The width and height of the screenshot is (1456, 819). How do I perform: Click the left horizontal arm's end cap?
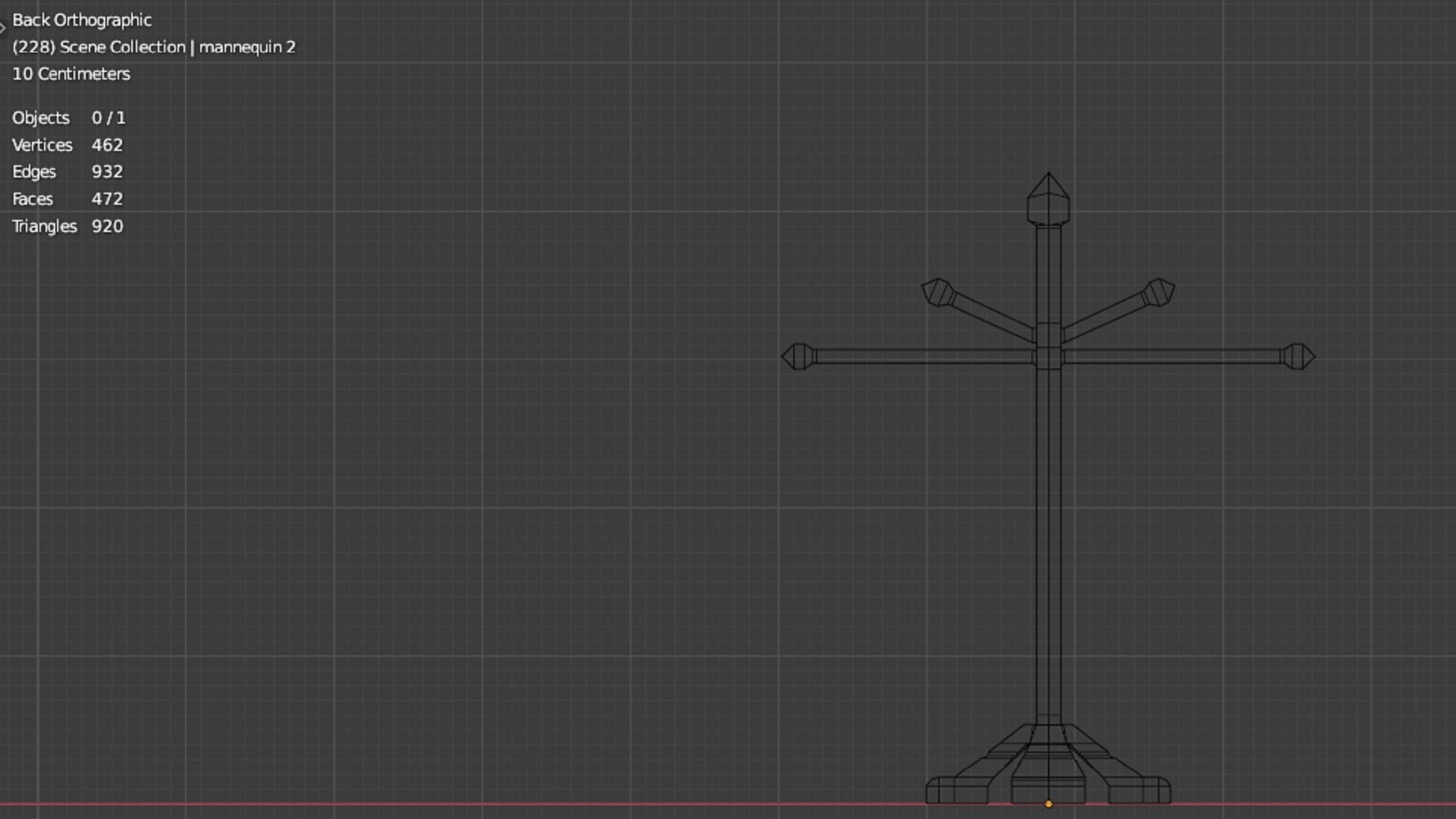point(798,356)
